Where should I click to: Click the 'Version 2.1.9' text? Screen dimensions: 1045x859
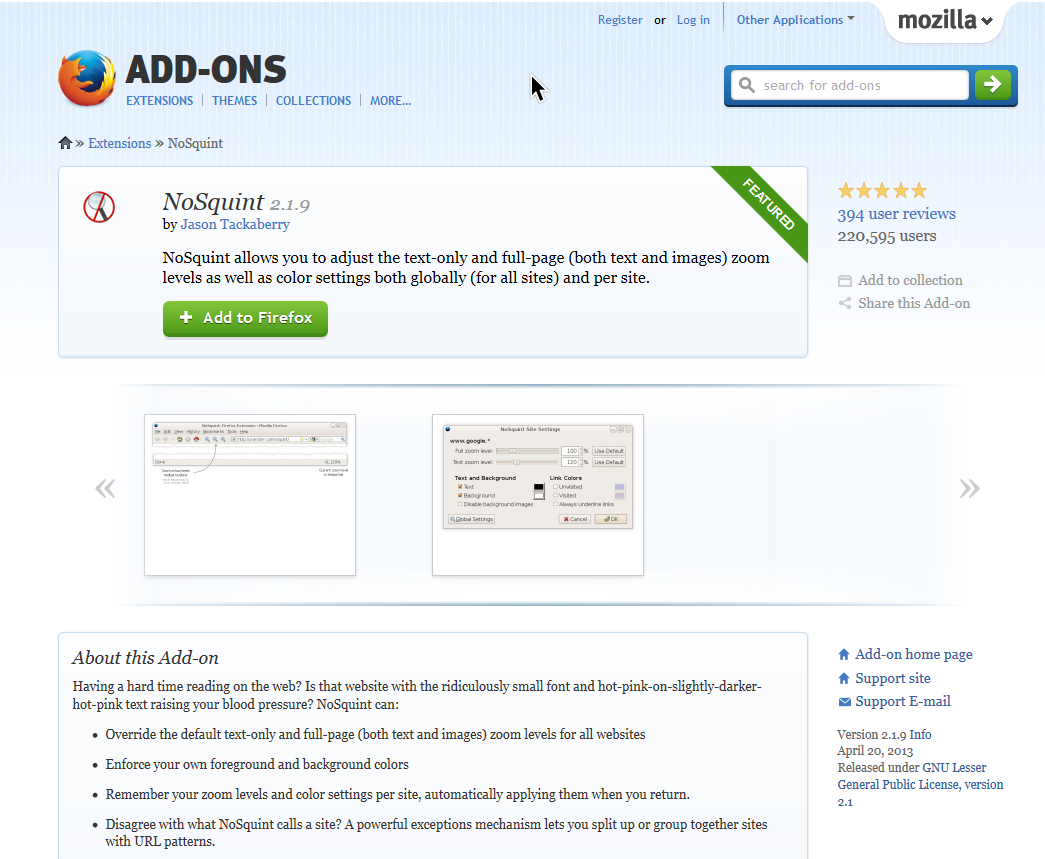[x=872, y=734]
